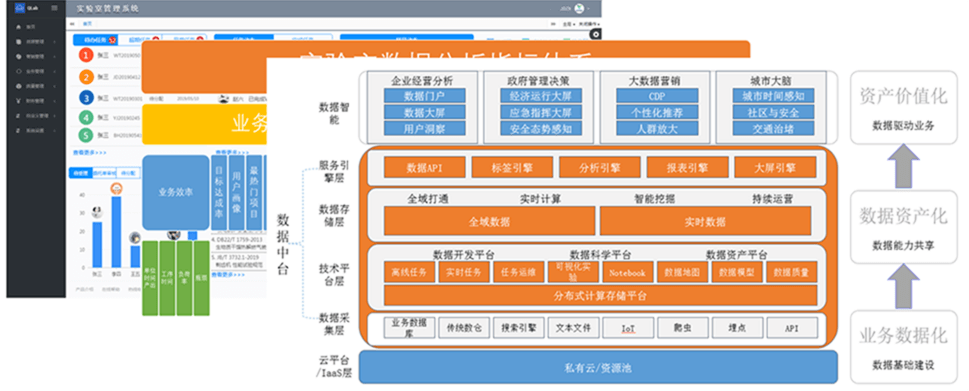Click the CDP box under 大数据营销
Viewport: 969px width, 391px height.
pyautogui.click(x=657, y=96)
